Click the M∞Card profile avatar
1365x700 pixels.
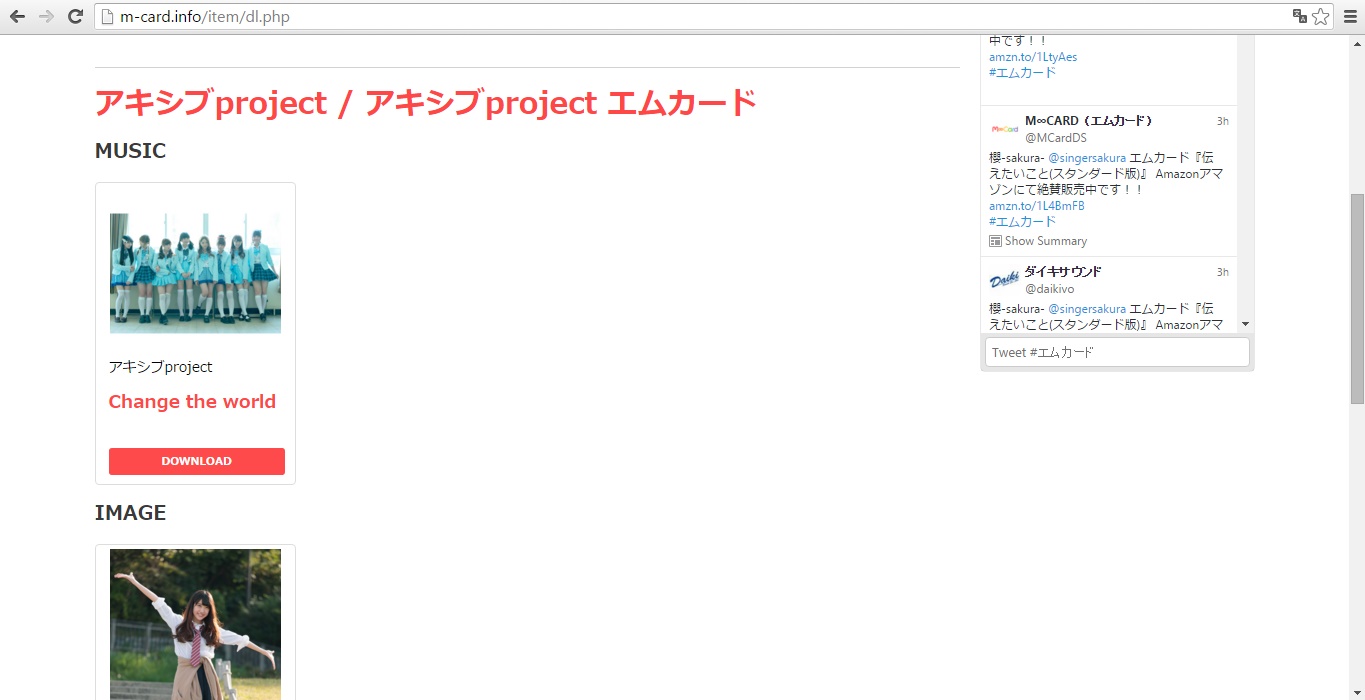click(x=1004, y=129)
